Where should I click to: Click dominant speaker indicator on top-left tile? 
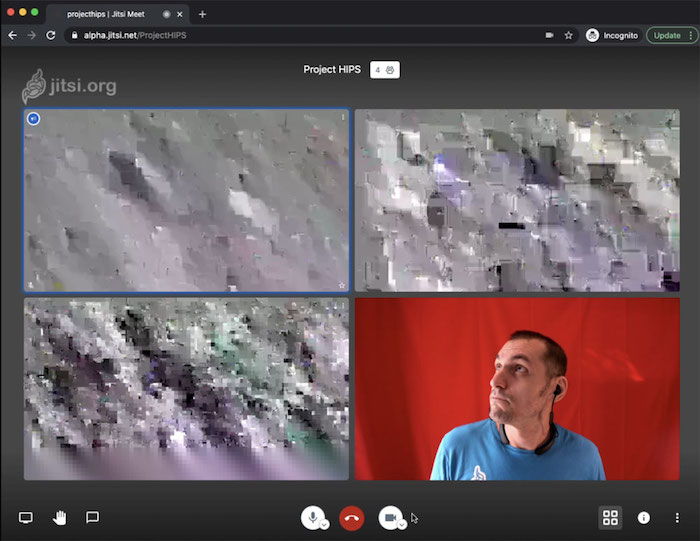click(x=33, y=119)
